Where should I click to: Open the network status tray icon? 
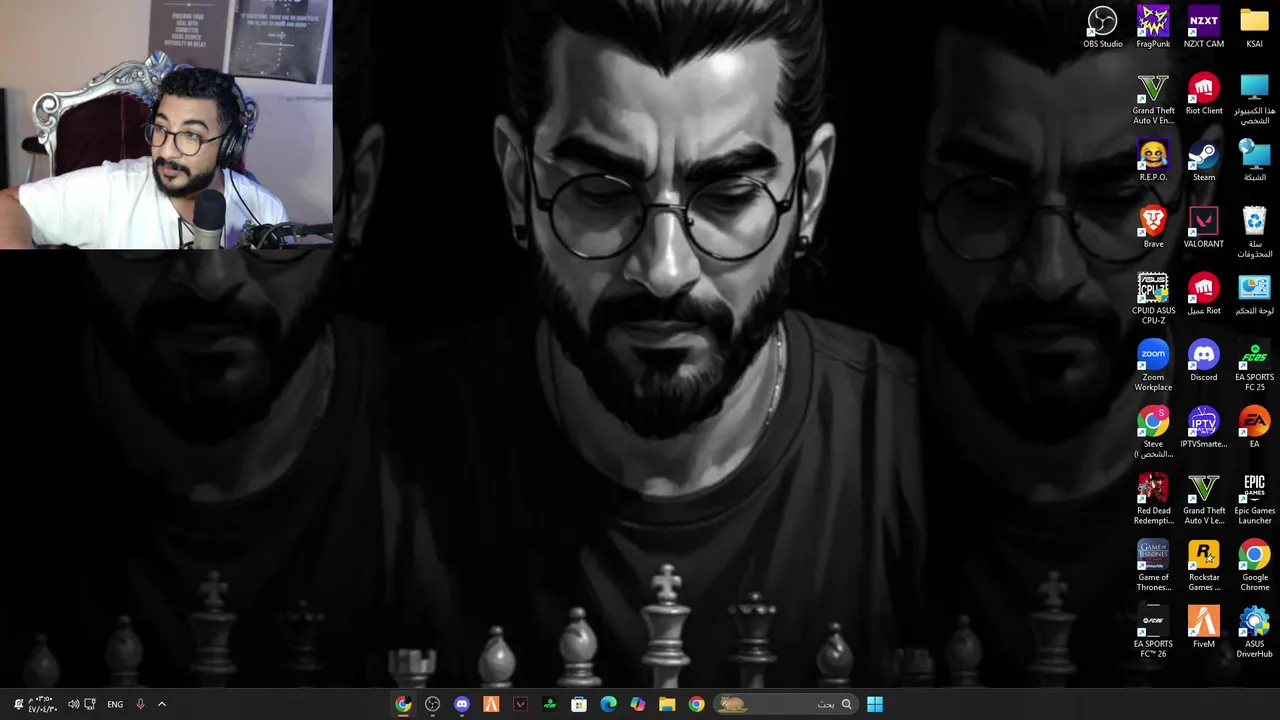[90, 704]
